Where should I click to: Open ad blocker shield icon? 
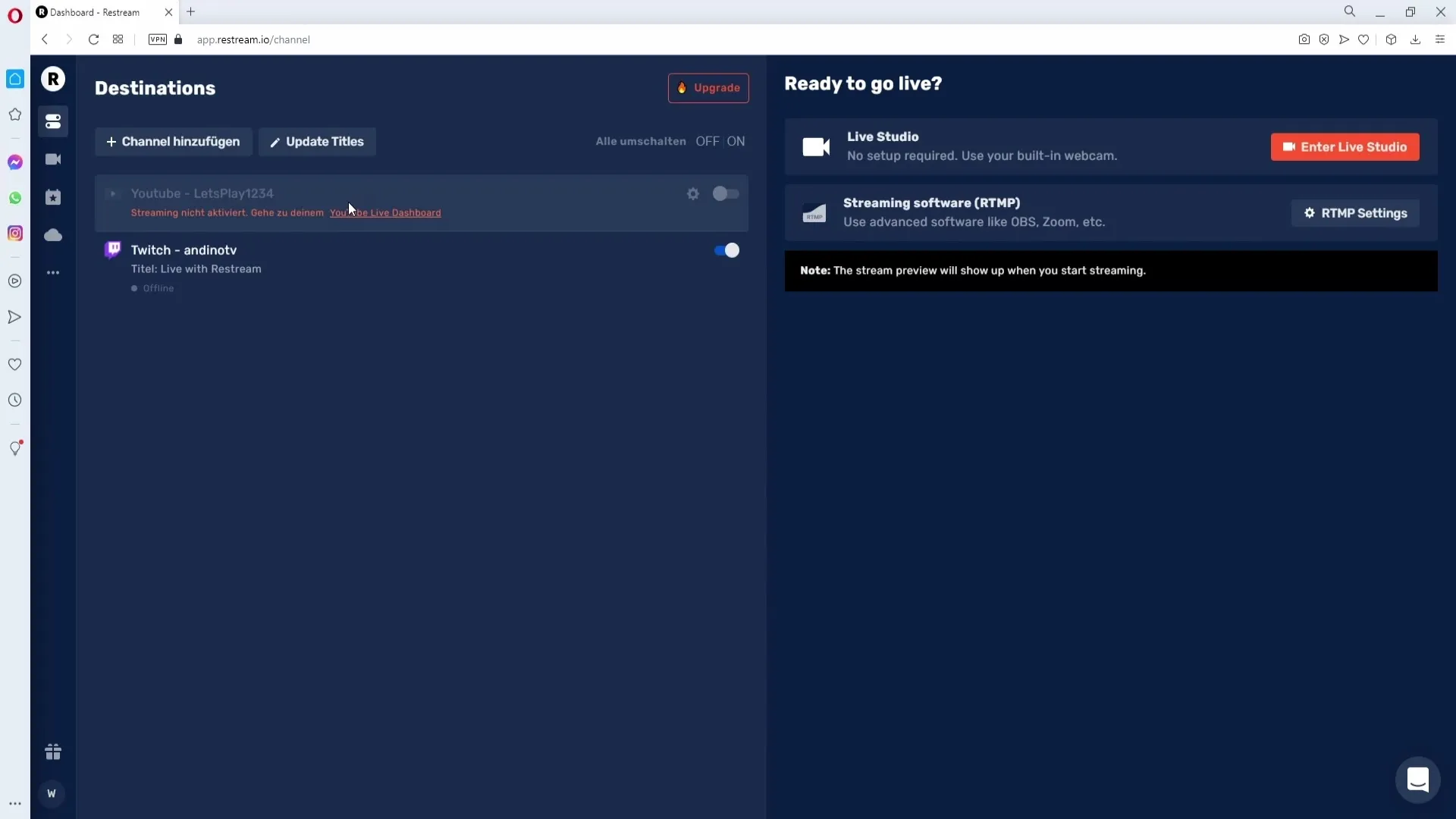tap(1324, 39)
